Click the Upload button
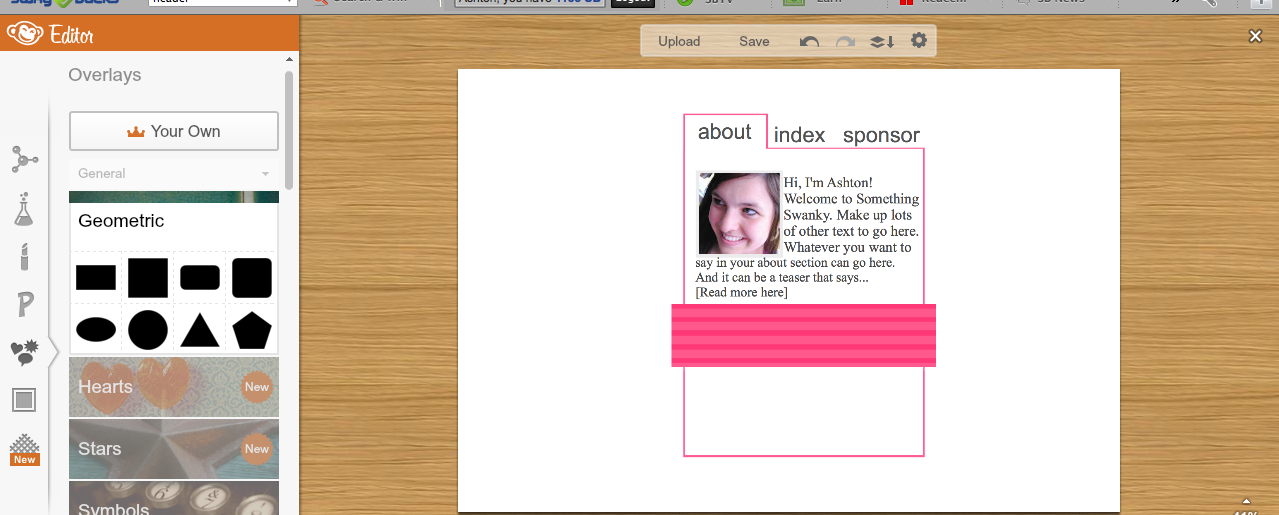Viewport: 1279px width, 515px height. pos(679,41)
